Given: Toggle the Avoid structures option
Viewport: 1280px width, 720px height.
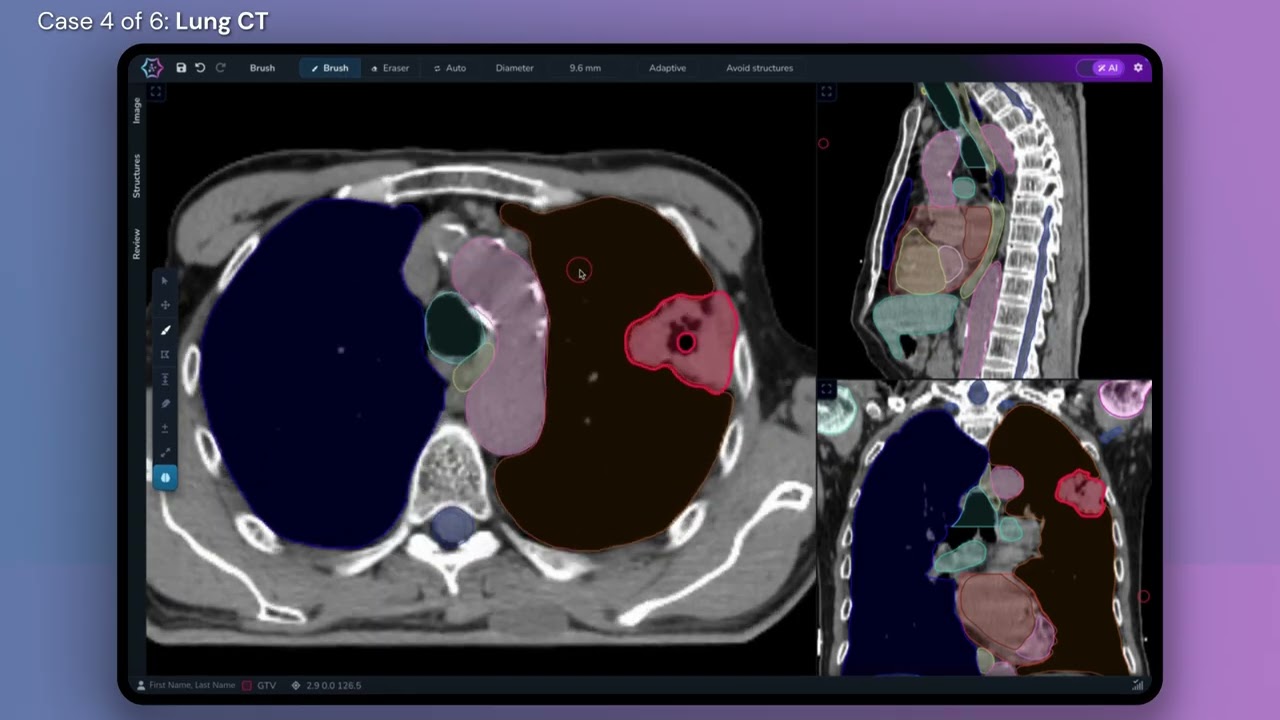Looking at the screenshot, I should [x=759, y=68].
